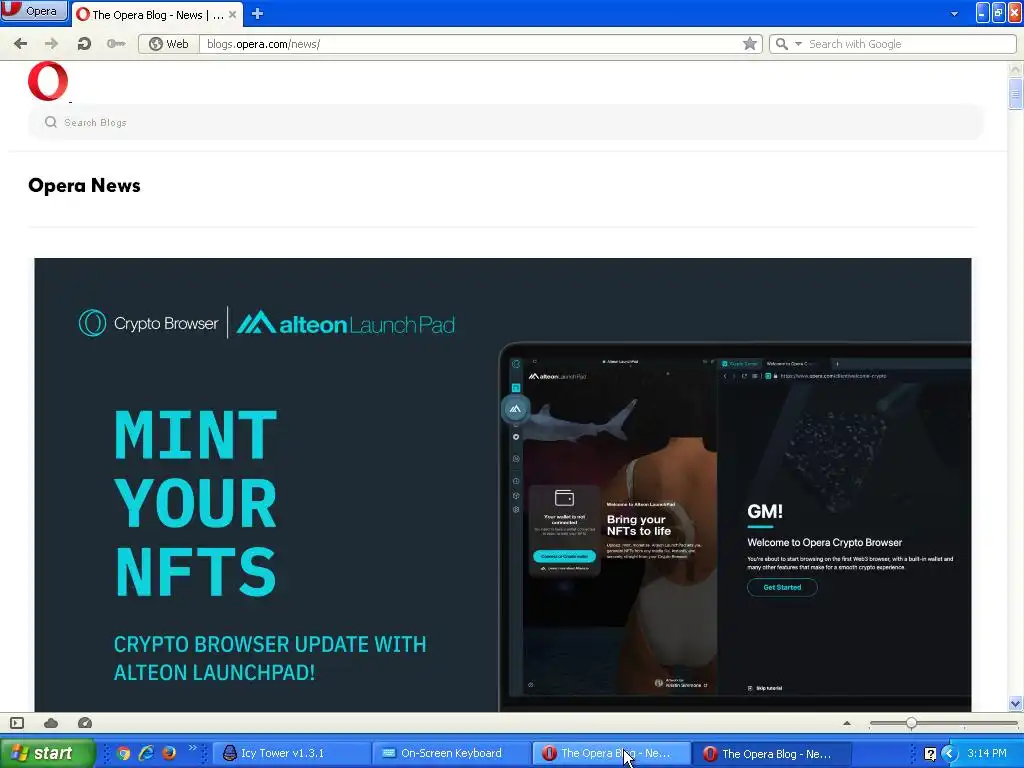
Task: Toggle the panel sidebar button
Action: [17, 723]
